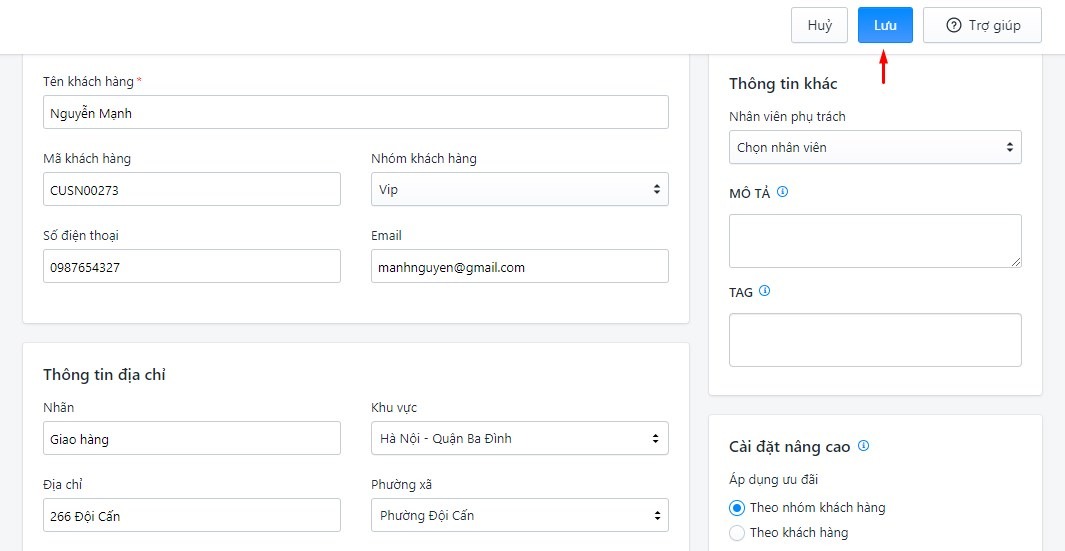Expand the Phường xã dropdown
1065x551 pixels.
pos(519,516)
